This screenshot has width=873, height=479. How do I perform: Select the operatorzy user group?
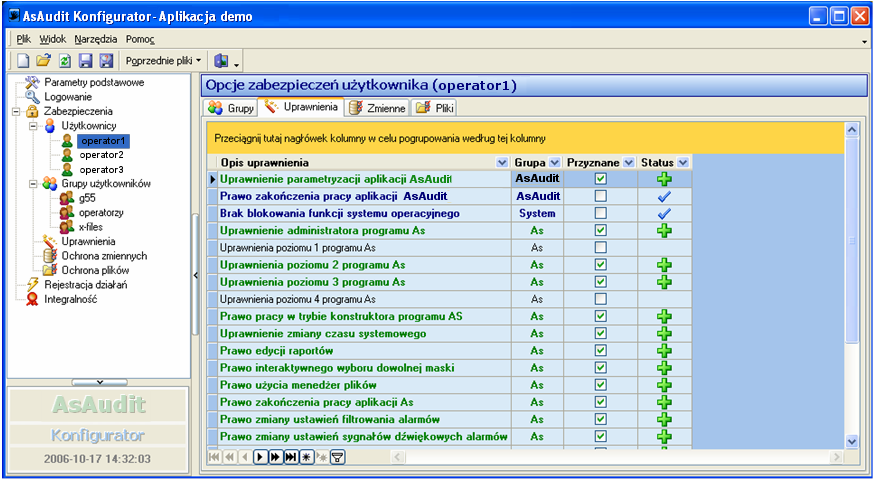click(101, 213)
